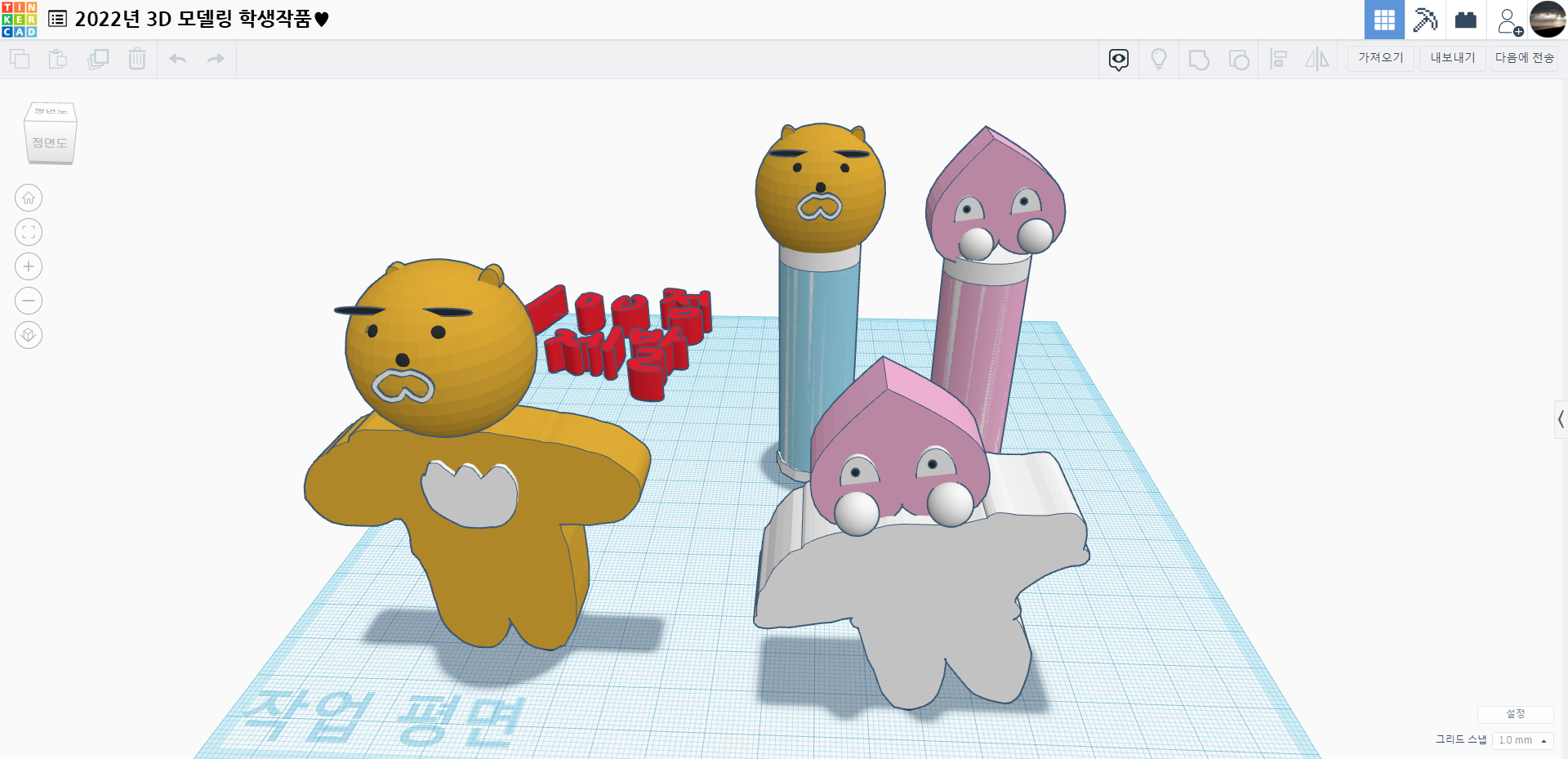Image resolution: width=1568 pixels, height=759 pixels.
Task: Open the user profile avatar
Action: (x=1548, y=20)
